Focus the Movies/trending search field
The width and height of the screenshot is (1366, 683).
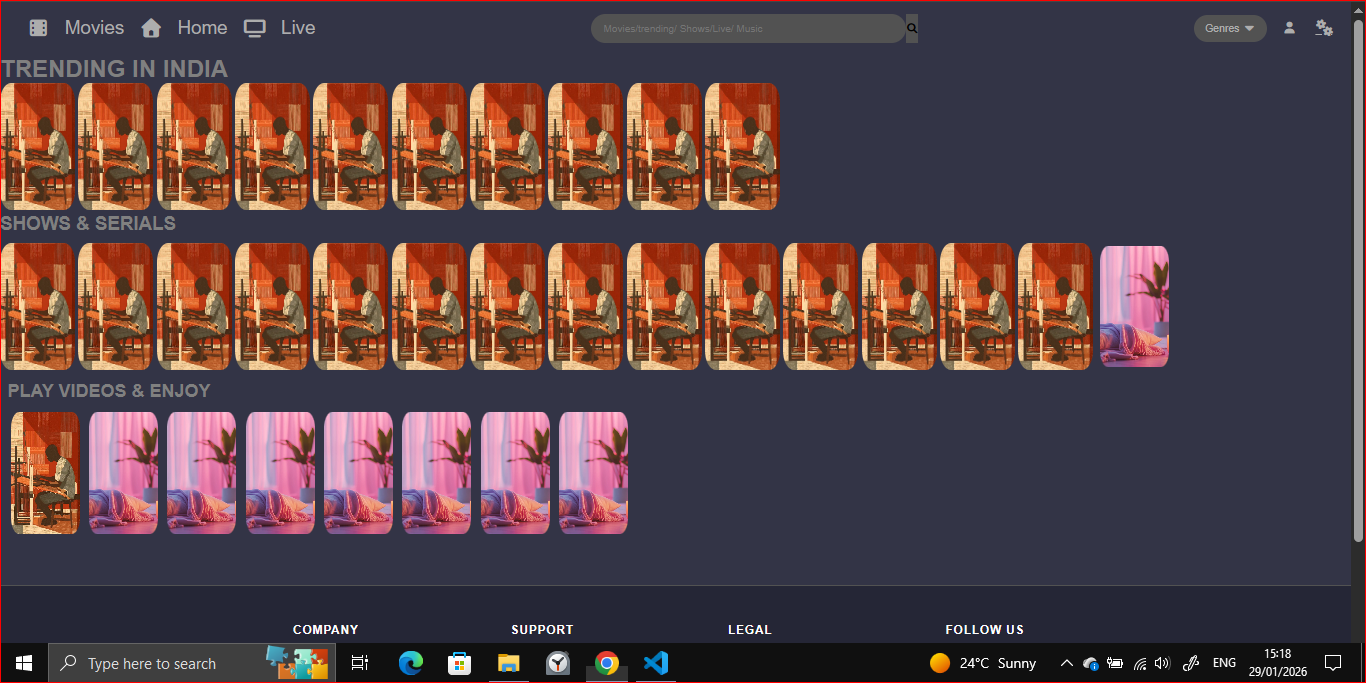tap(747, 28)
